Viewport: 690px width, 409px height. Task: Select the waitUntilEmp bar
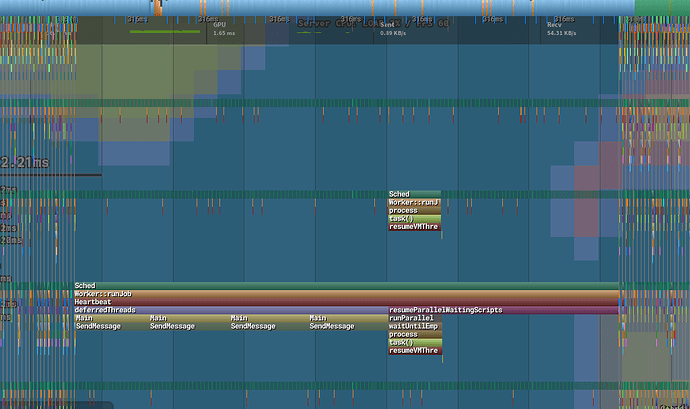pyautogui.click(x=415, y=326)
